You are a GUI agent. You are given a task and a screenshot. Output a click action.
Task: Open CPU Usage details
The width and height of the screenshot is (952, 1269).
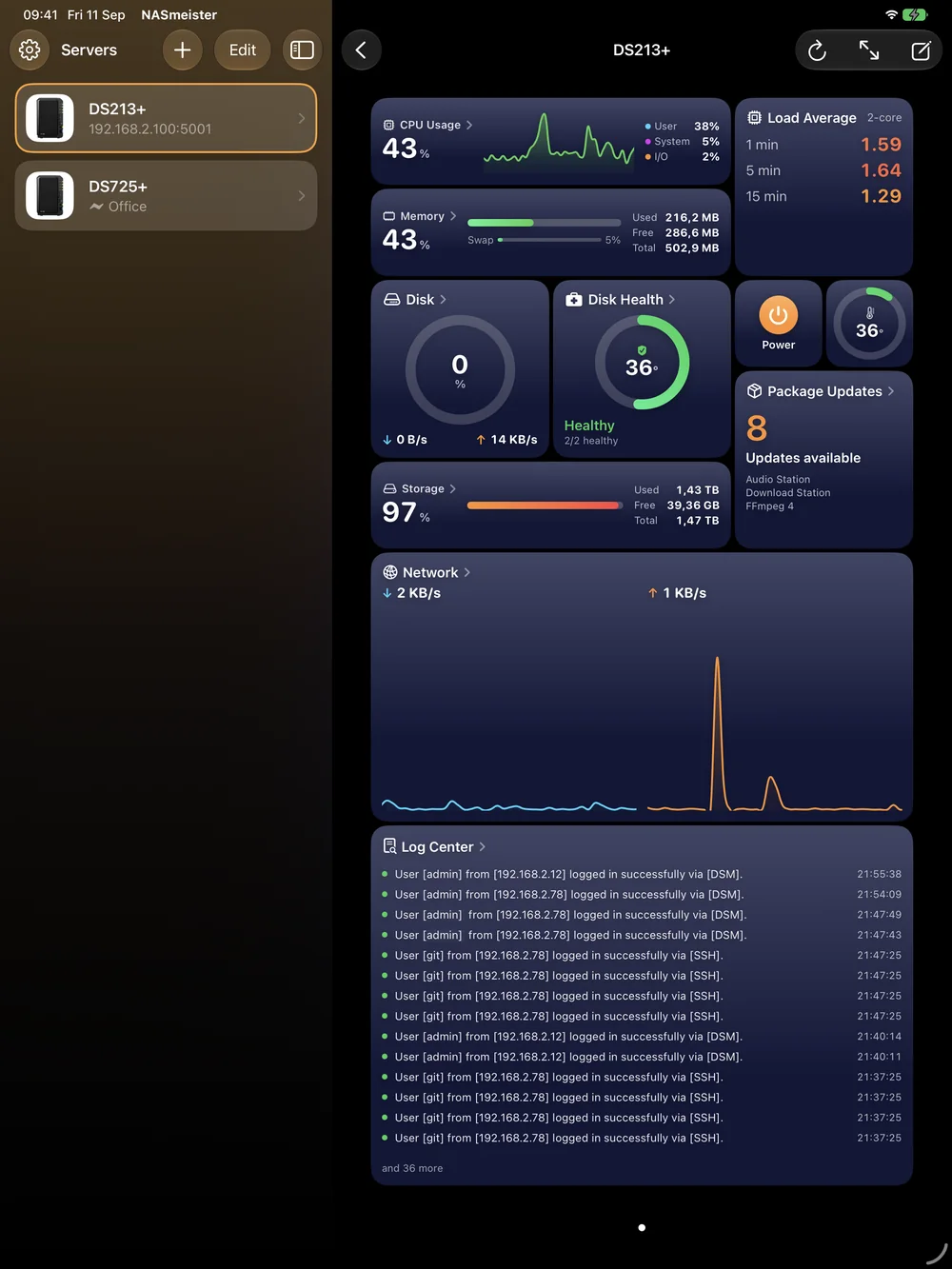coord(428,125)
